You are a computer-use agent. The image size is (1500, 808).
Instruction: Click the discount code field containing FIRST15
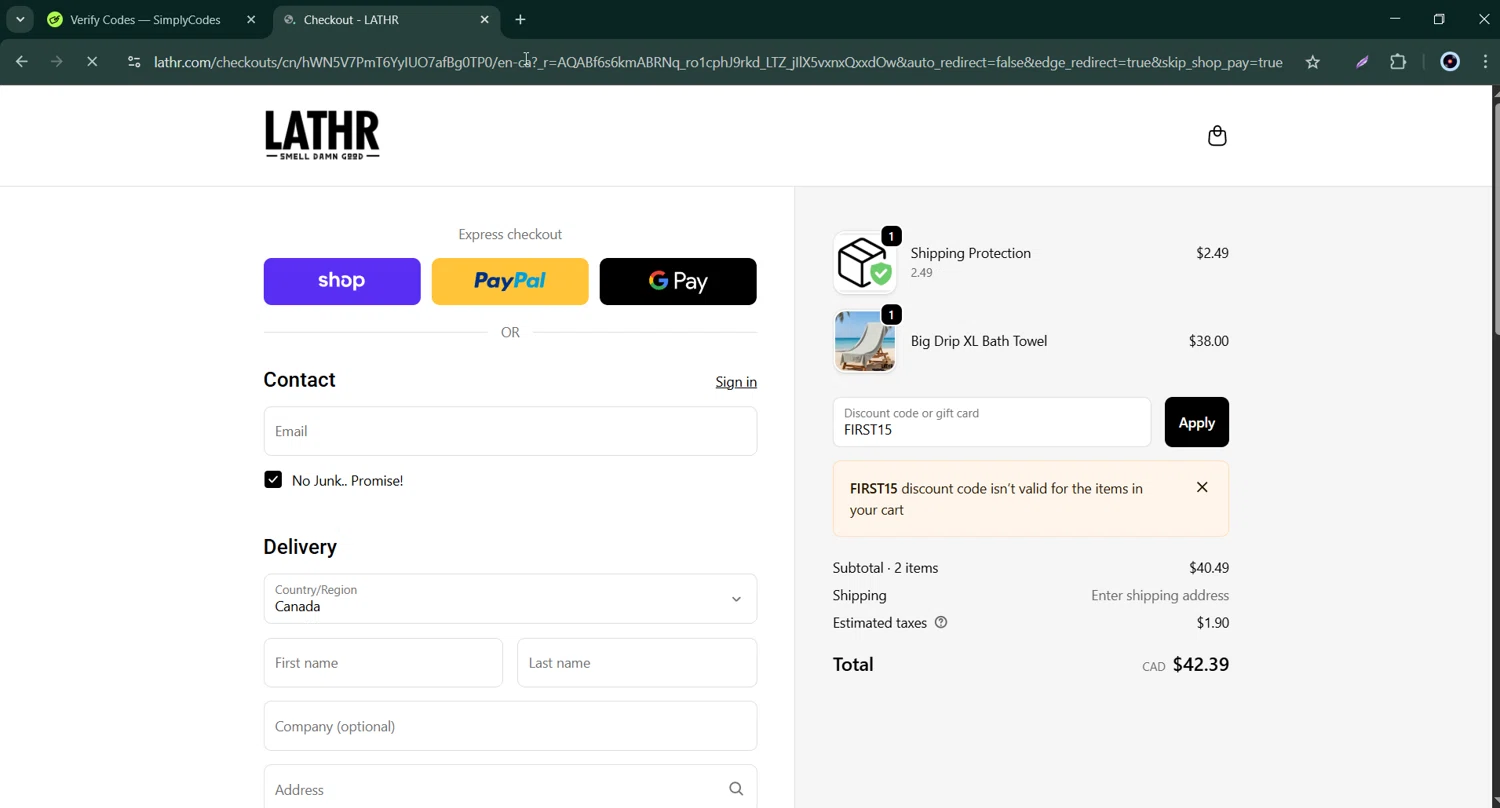pos(992,422)
